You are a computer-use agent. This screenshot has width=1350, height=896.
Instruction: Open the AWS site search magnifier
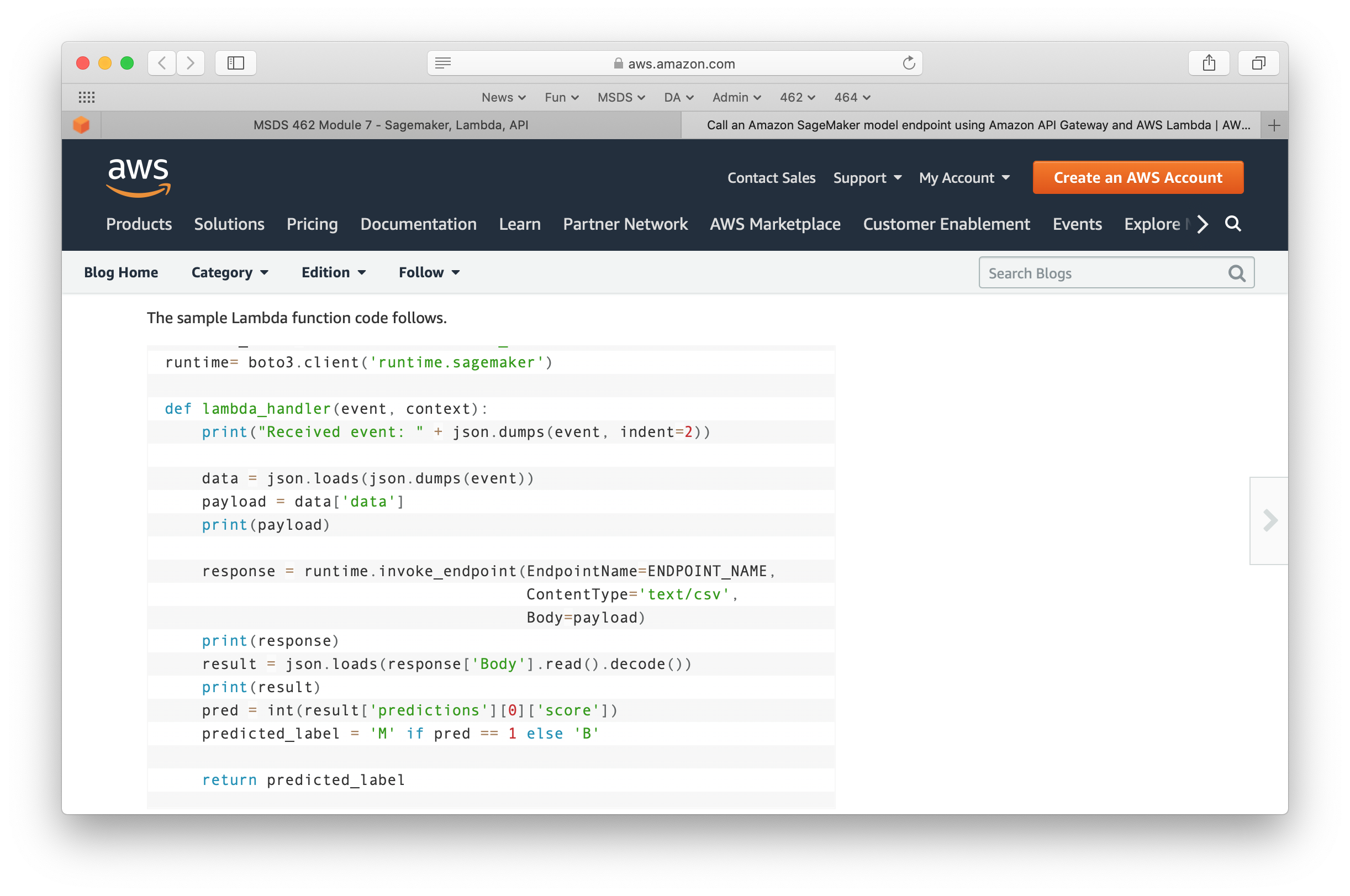point(1233,224)
